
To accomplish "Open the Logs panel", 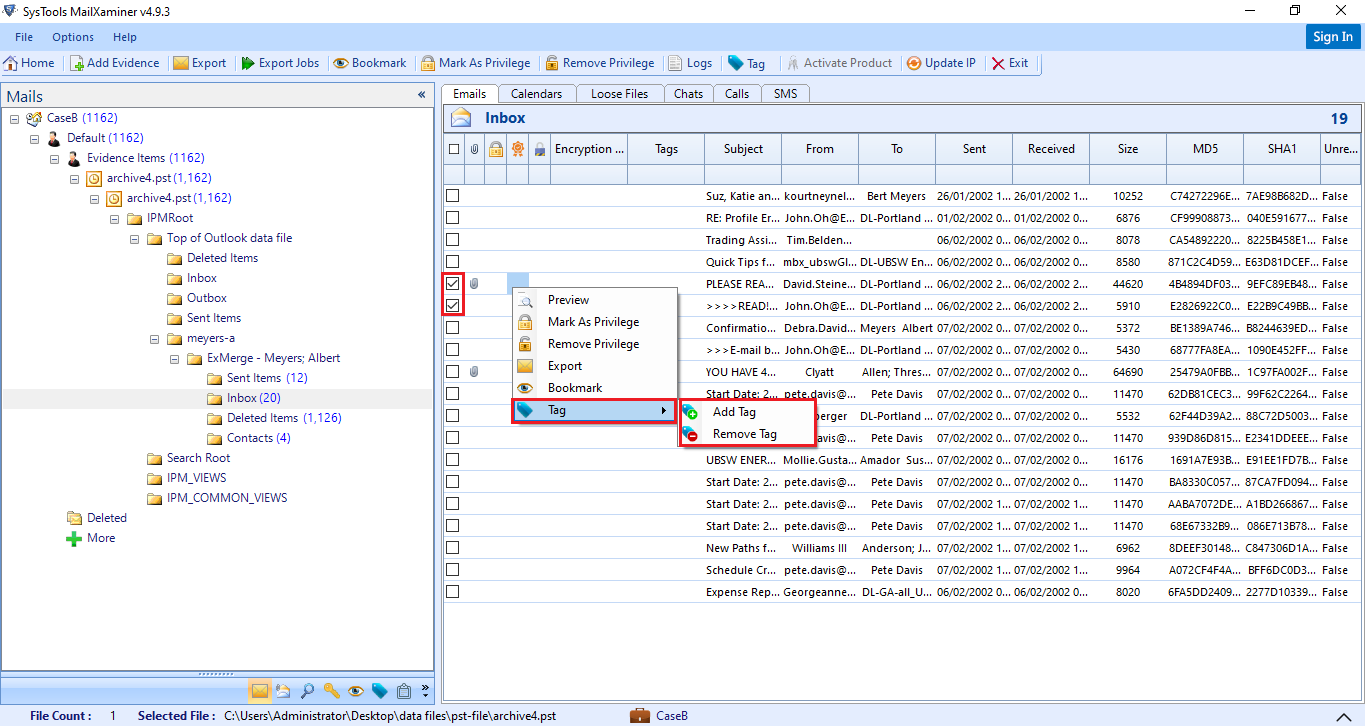I will [690, 62].
